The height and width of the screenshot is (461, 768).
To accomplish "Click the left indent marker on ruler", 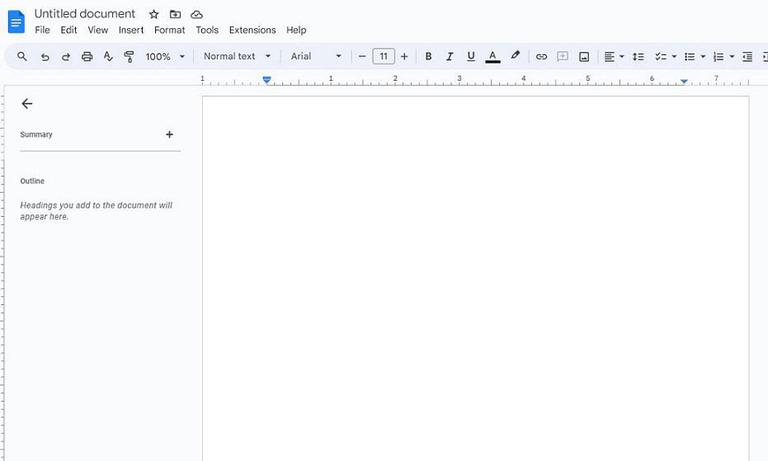I will tap(267, 79).
